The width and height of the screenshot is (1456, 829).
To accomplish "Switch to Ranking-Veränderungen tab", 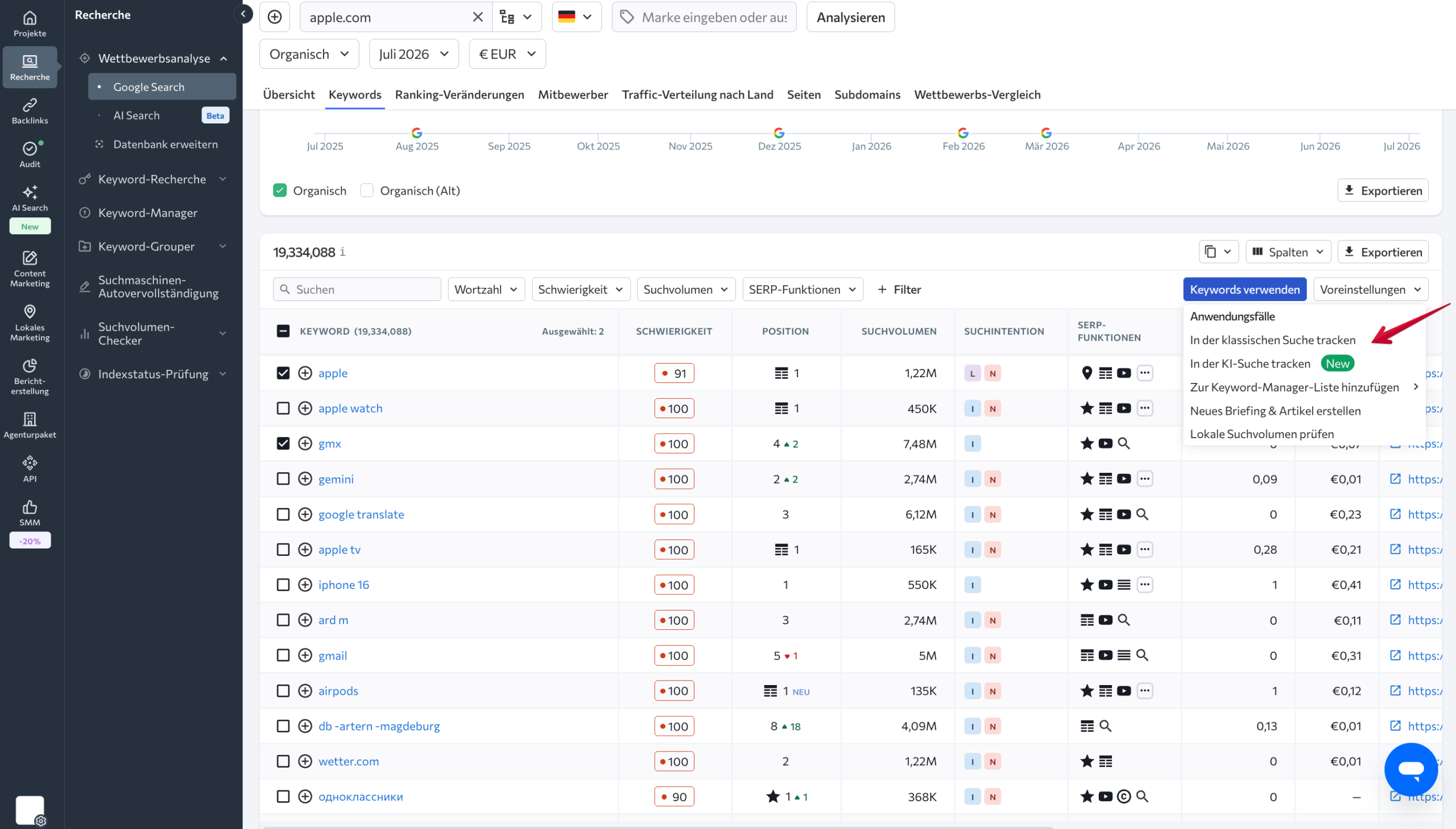I will [459, 94].
